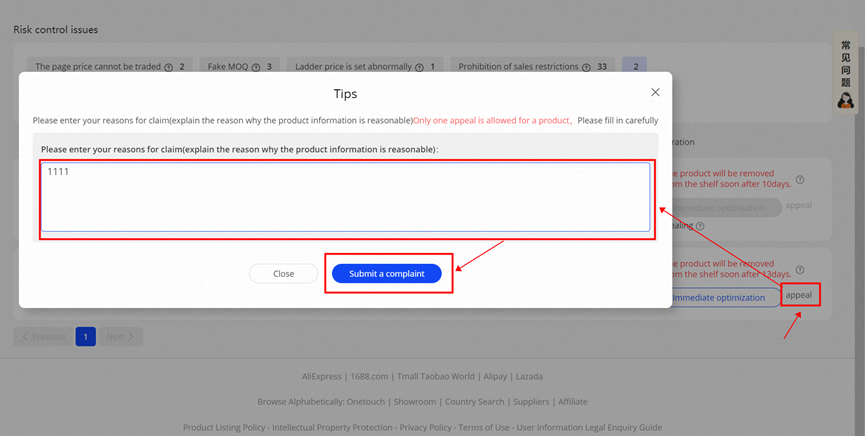The width and height of the screenshot is (865, 436).
Task: Go to page 1 in pagination
Action: tap(85, 337)
